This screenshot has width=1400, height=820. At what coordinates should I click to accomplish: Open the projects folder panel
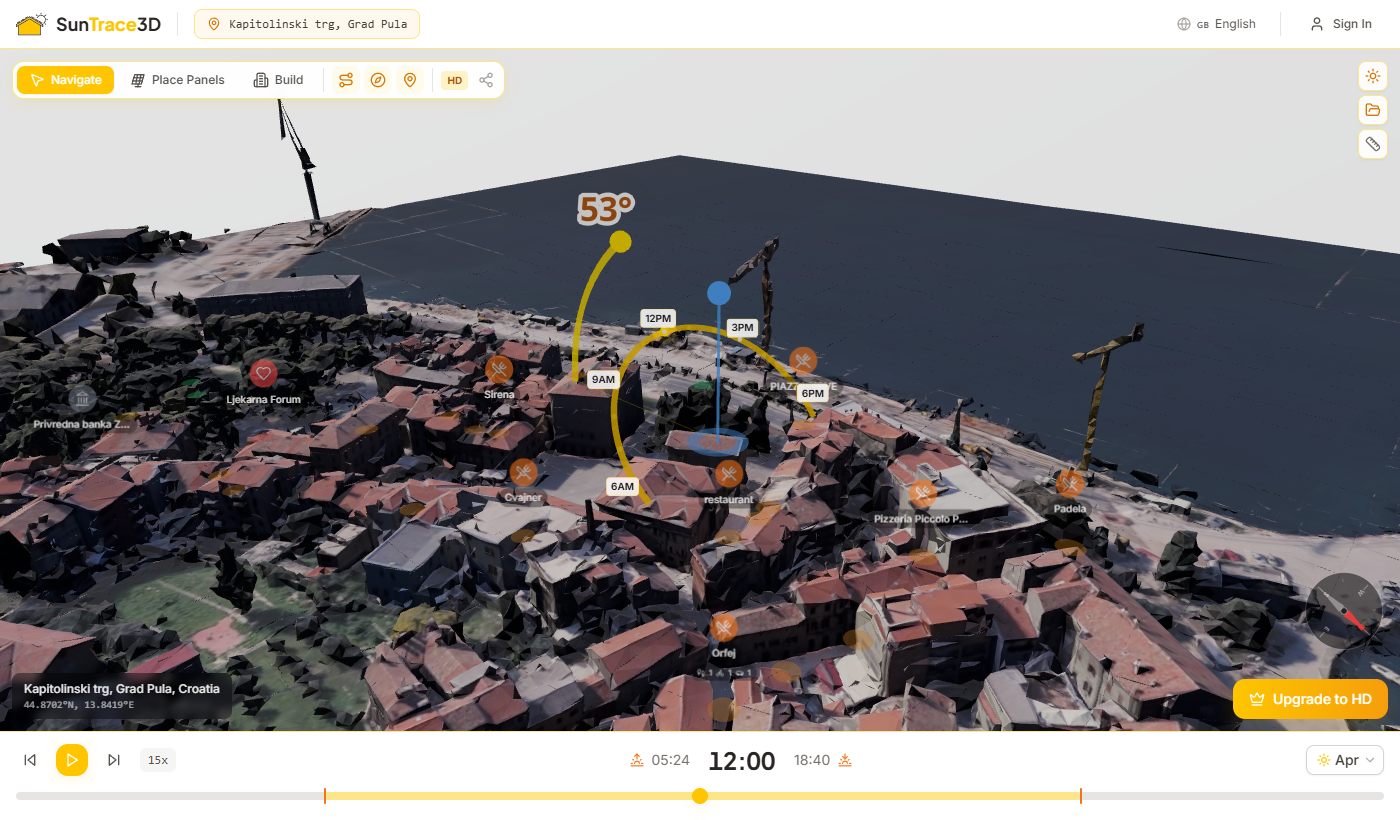coord(1372,110)
